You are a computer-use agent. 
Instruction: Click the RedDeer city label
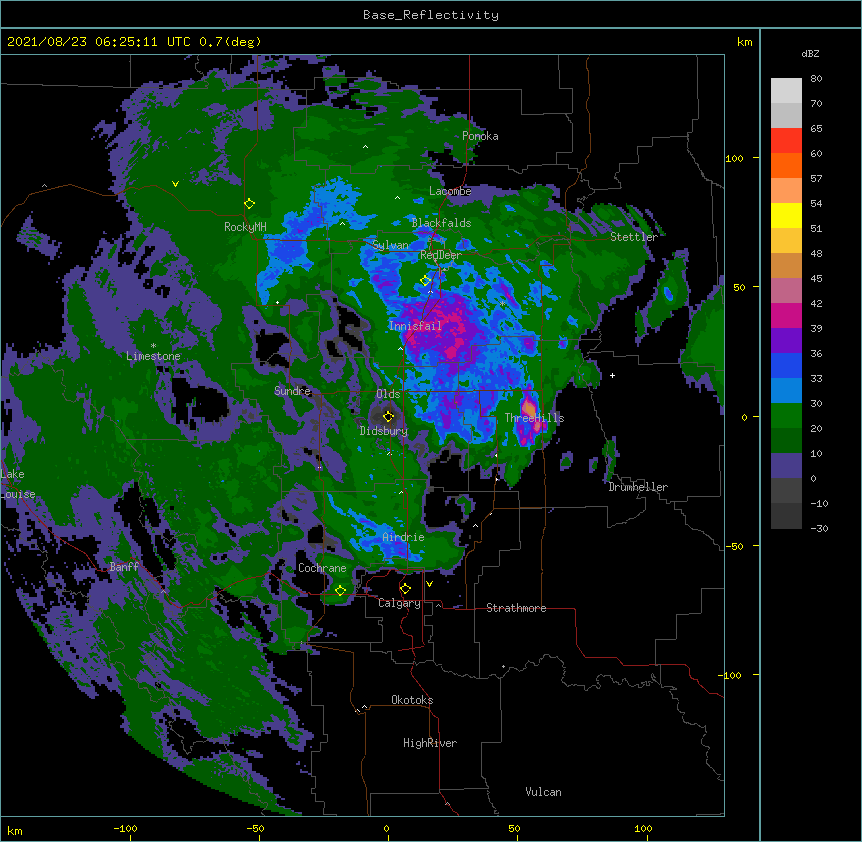(x=441, y=255)
